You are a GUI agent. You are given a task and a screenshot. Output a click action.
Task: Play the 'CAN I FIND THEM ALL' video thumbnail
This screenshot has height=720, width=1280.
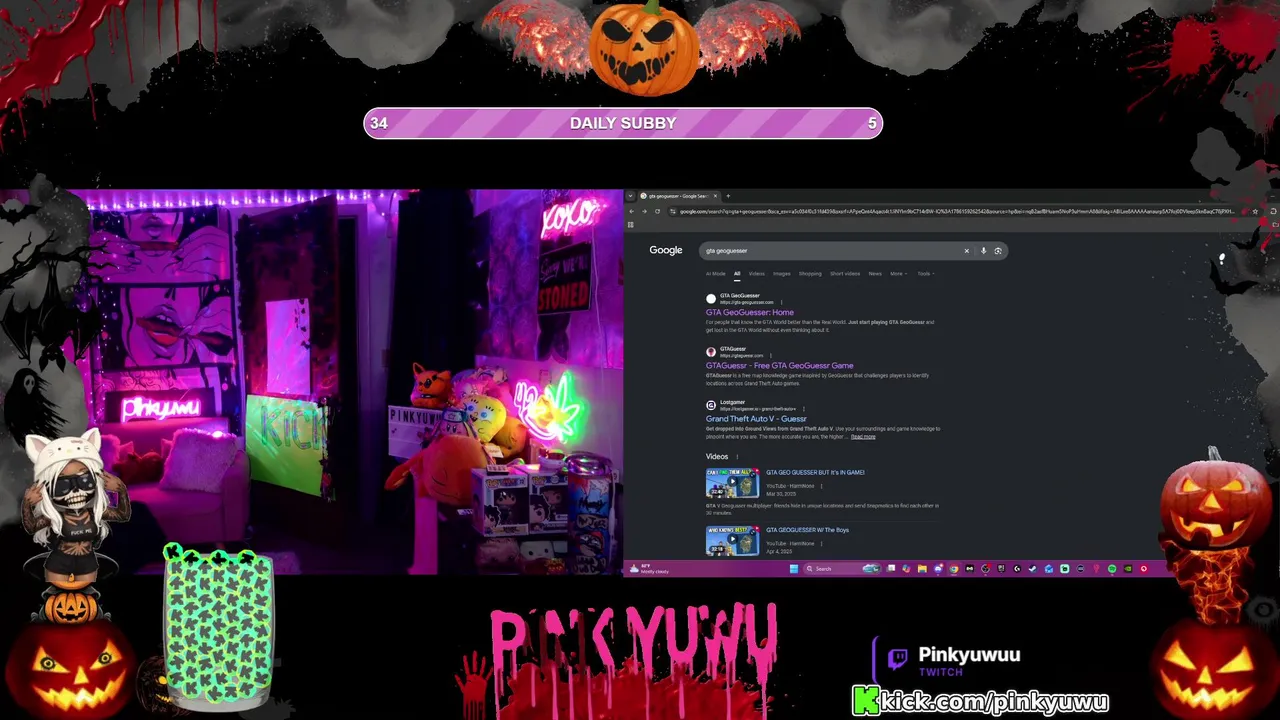pos(732,483)
